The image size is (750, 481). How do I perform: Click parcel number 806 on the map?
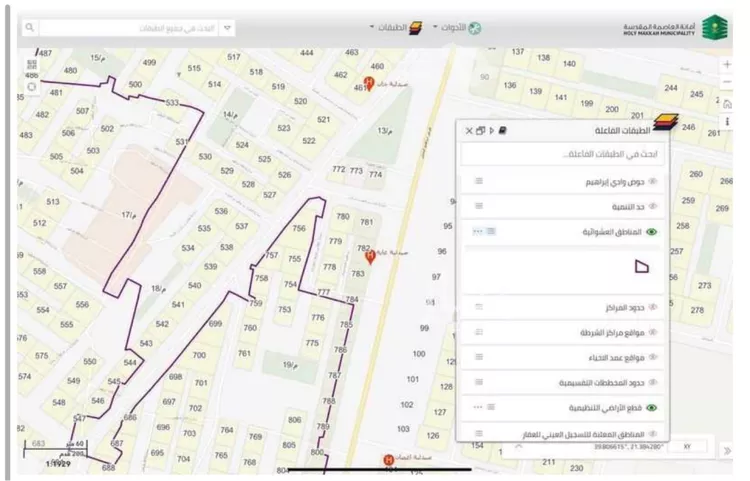(294, 420)
